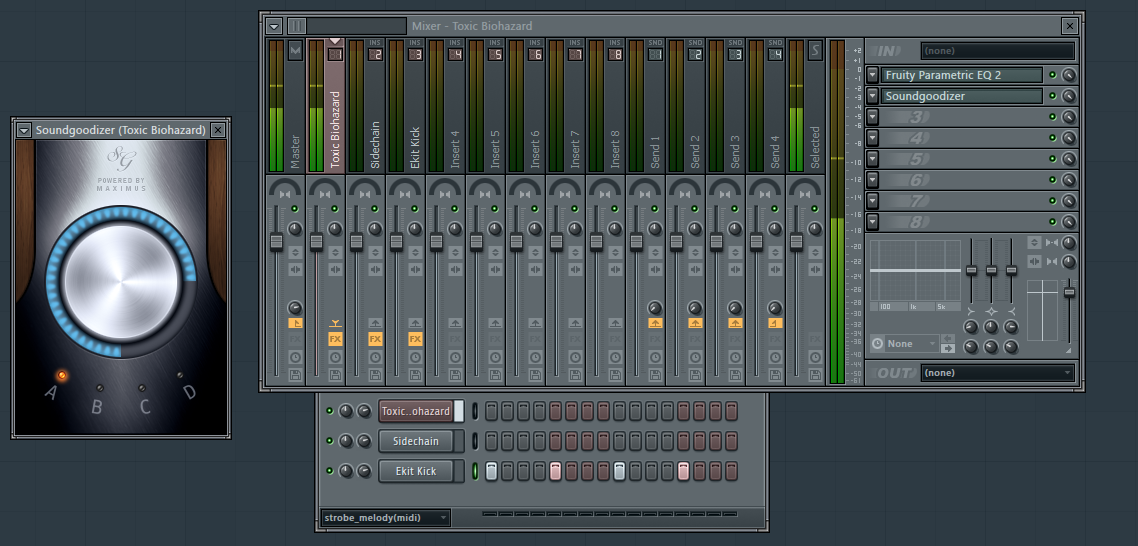This screenshot has height=546, width=1138.
Task: Mute the Sidechain mixer track via its green LED
Action: coord(374,209)
